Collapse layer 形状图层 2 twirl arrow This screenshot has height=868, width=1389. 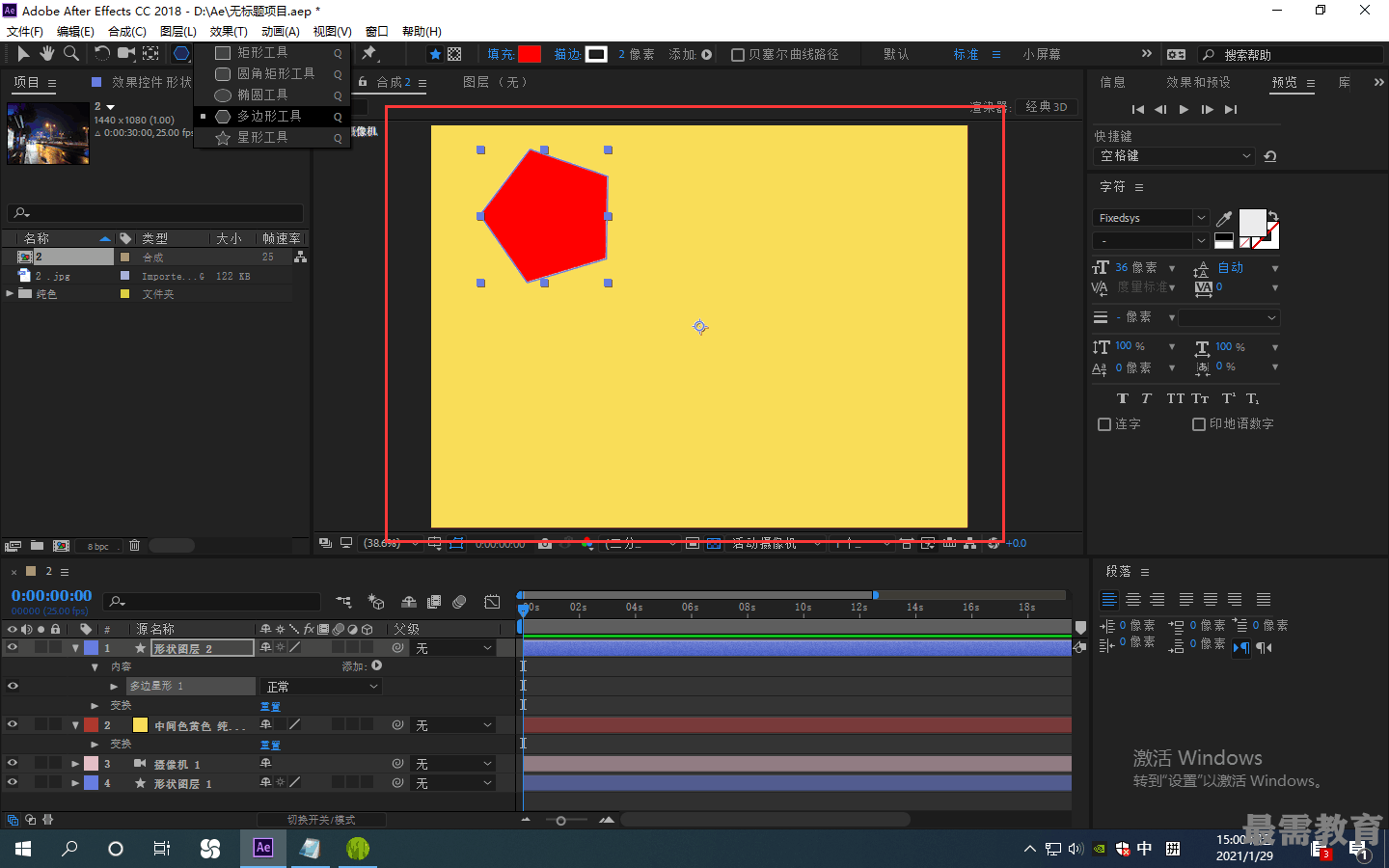click(75, 648)
